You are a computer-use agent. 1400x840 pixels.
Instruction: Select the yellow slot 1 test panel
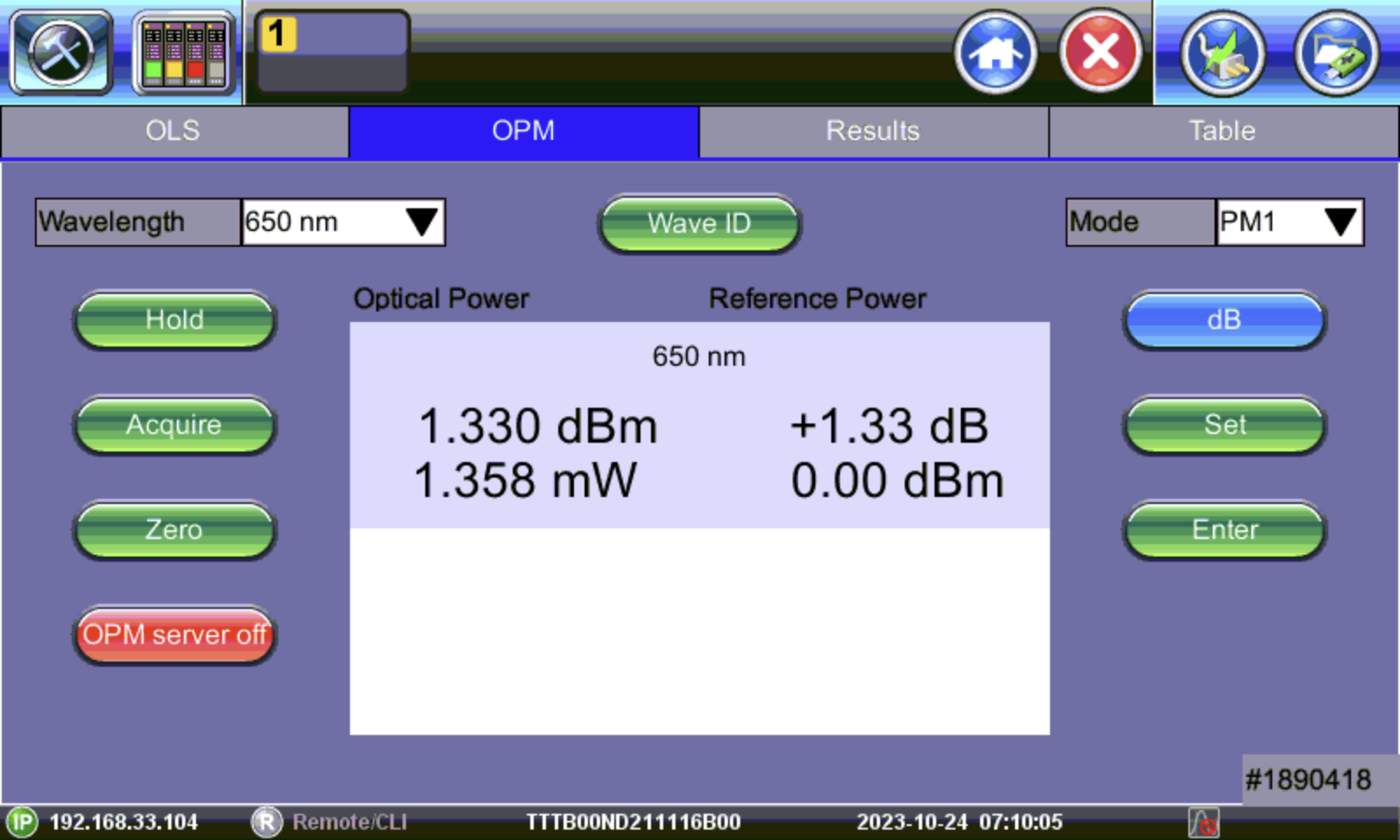[x=332, y=51]
